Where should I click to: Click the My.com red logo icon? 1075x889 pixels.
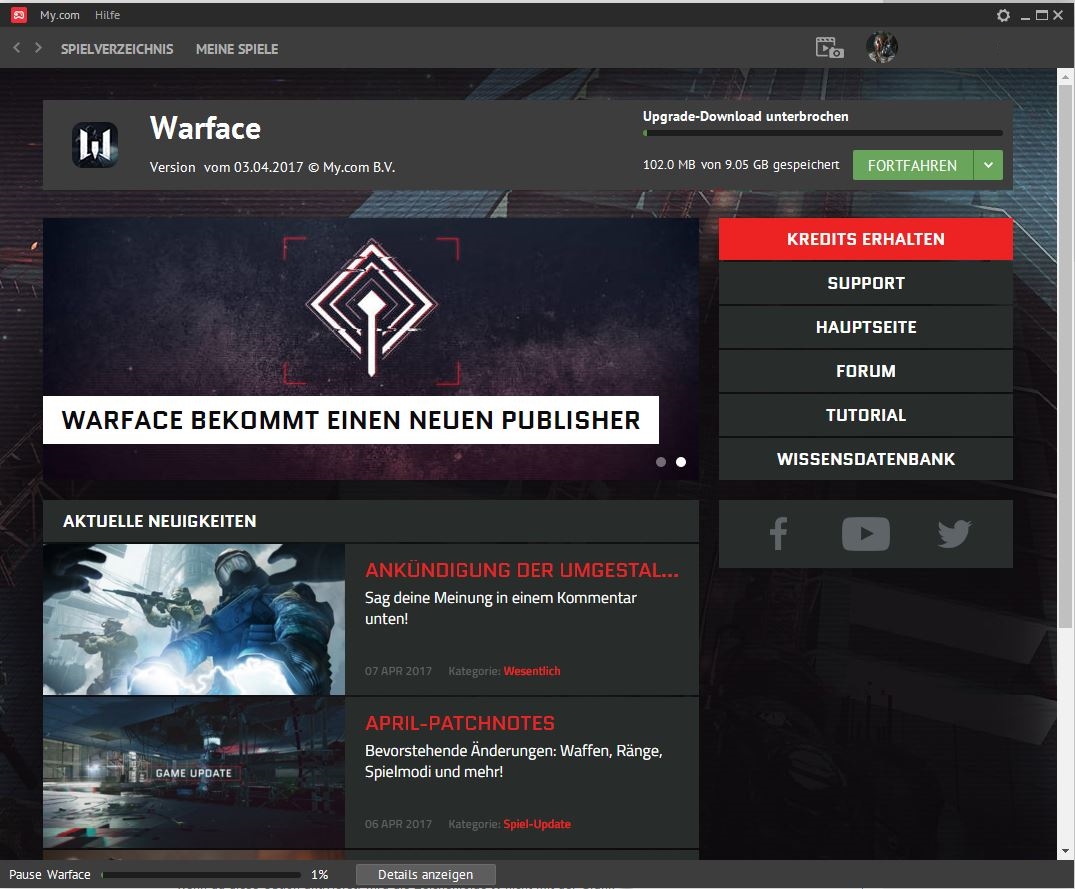click(x=19, y=15)
